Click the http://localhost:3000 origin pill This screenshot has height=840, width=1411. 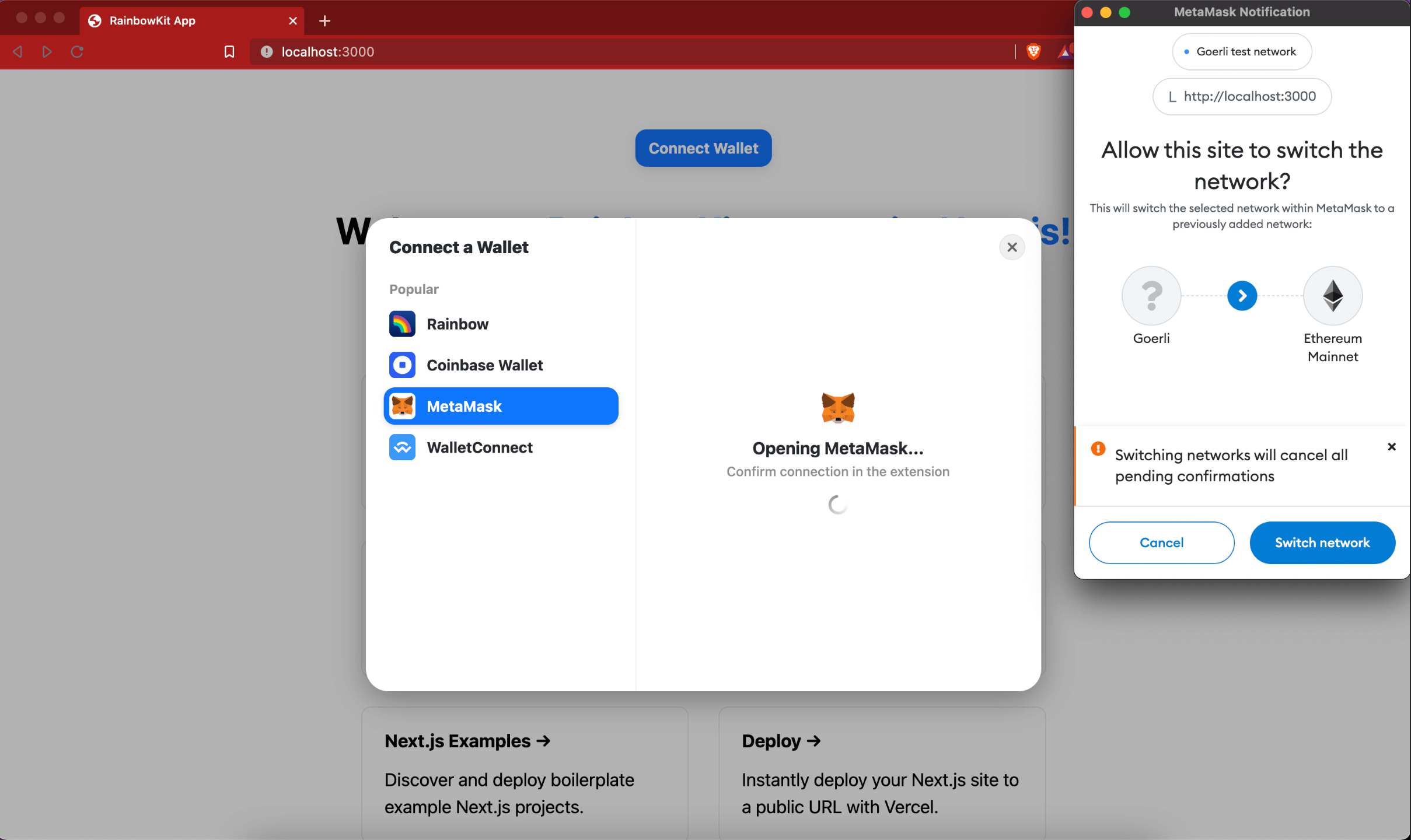1242,96
